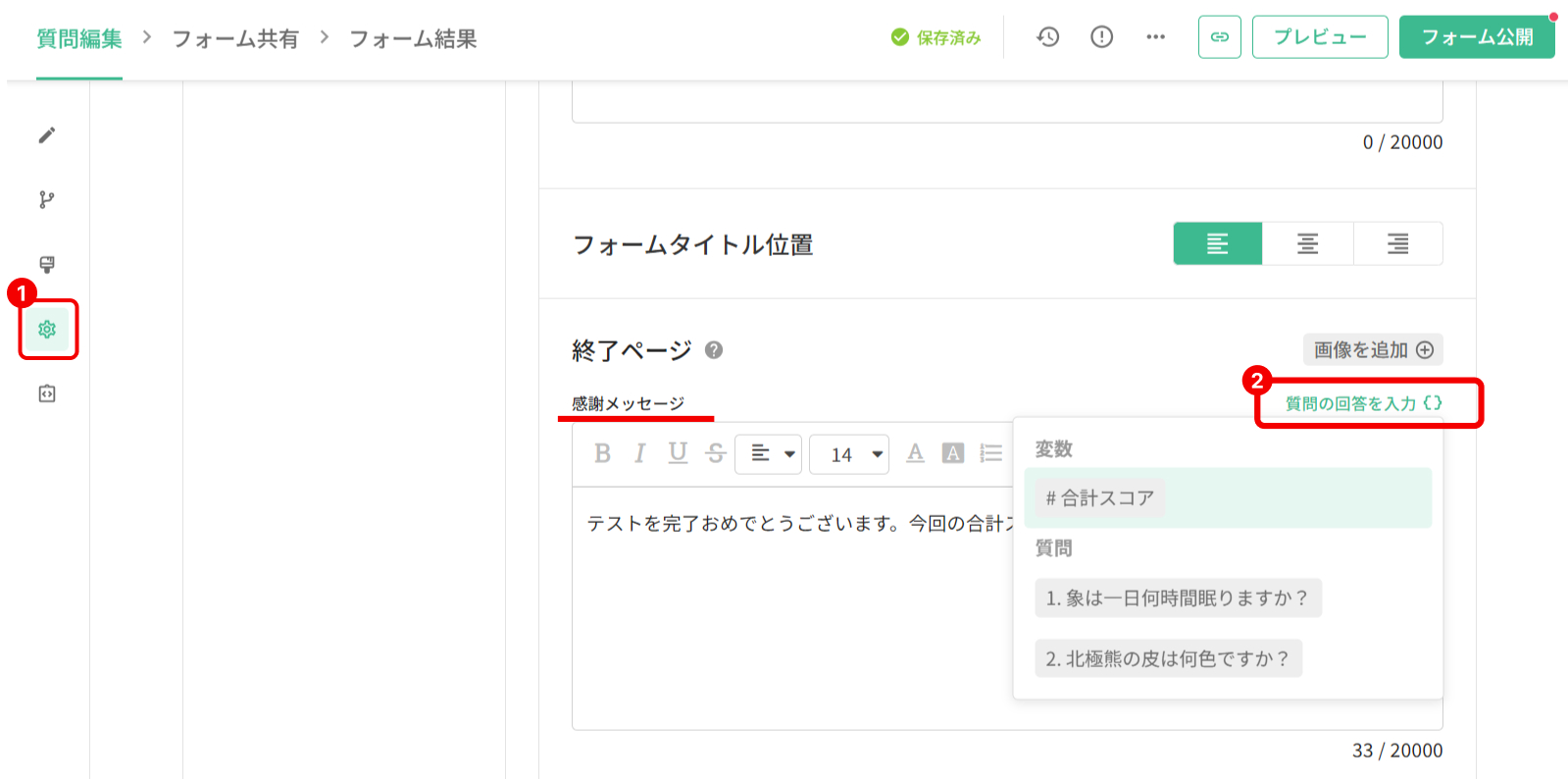Open the embed code icon in sidebar
The image size is (1568, 779).
coord(47,394)
